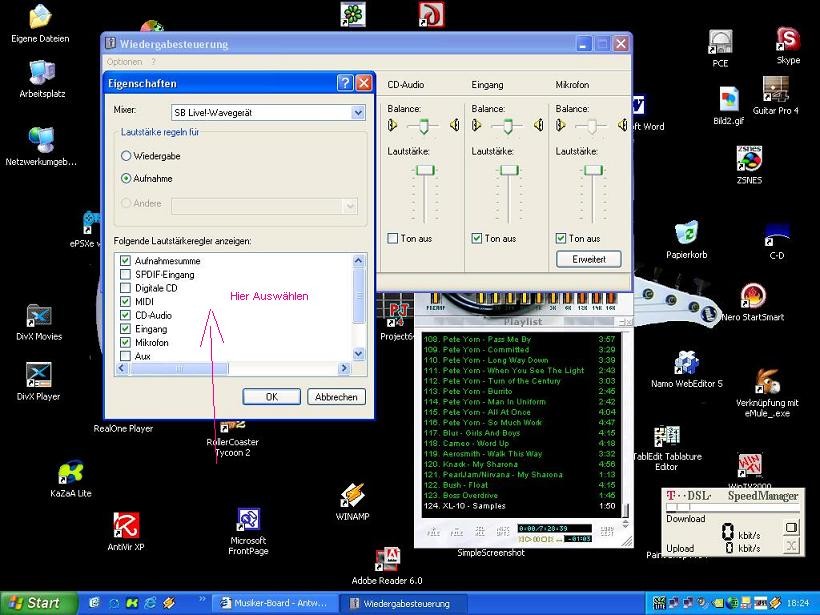The width and height of the screenshot is (820, 615).
Task: Click the horizontal scrollbar right arrow in the list
Action: (344, 368)
